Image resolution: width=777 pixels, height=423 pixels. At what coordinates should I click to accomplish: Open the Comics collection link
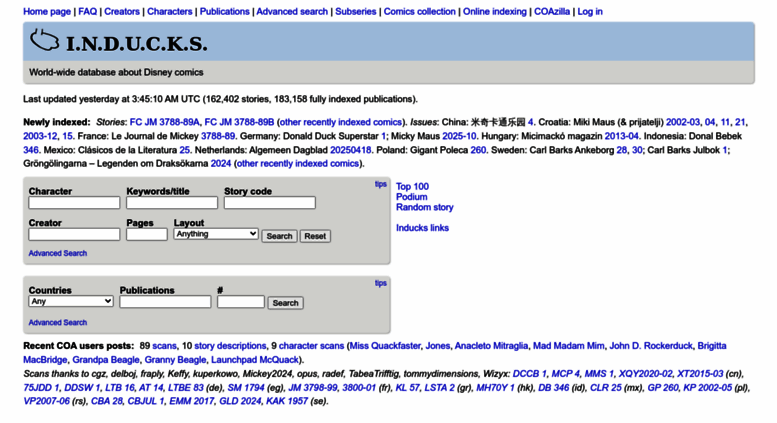(419, 11)
